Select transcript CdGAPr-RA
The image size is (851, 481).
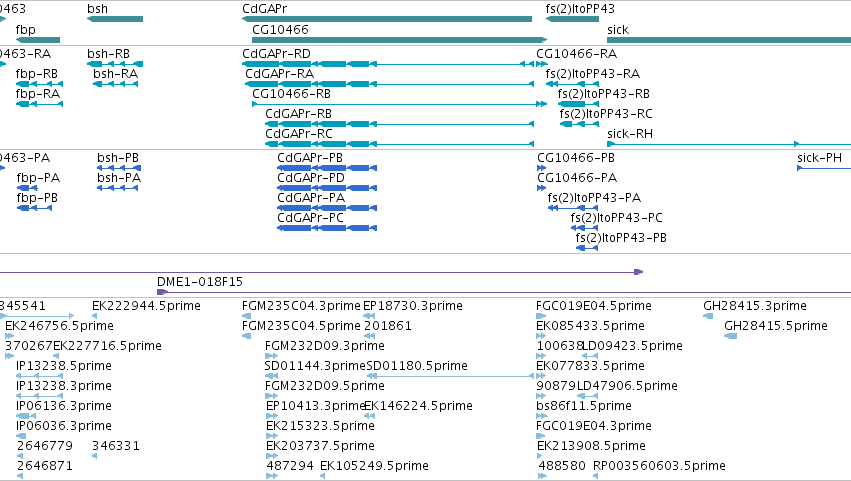tap(390, 84)
